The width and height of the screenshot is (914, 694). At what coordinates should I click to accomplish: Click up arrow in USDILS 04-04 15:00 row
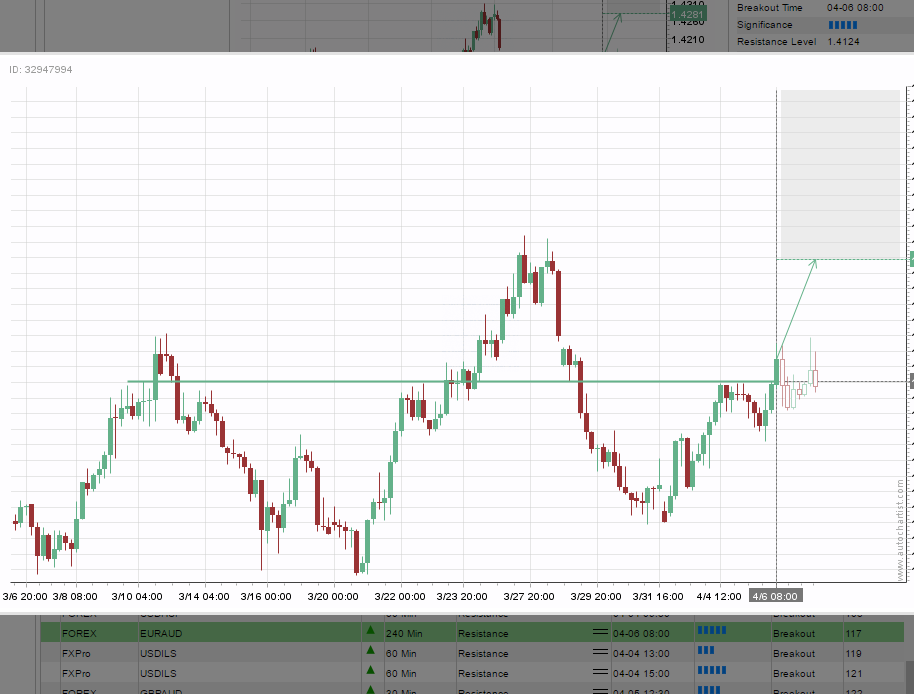[370, 671]
